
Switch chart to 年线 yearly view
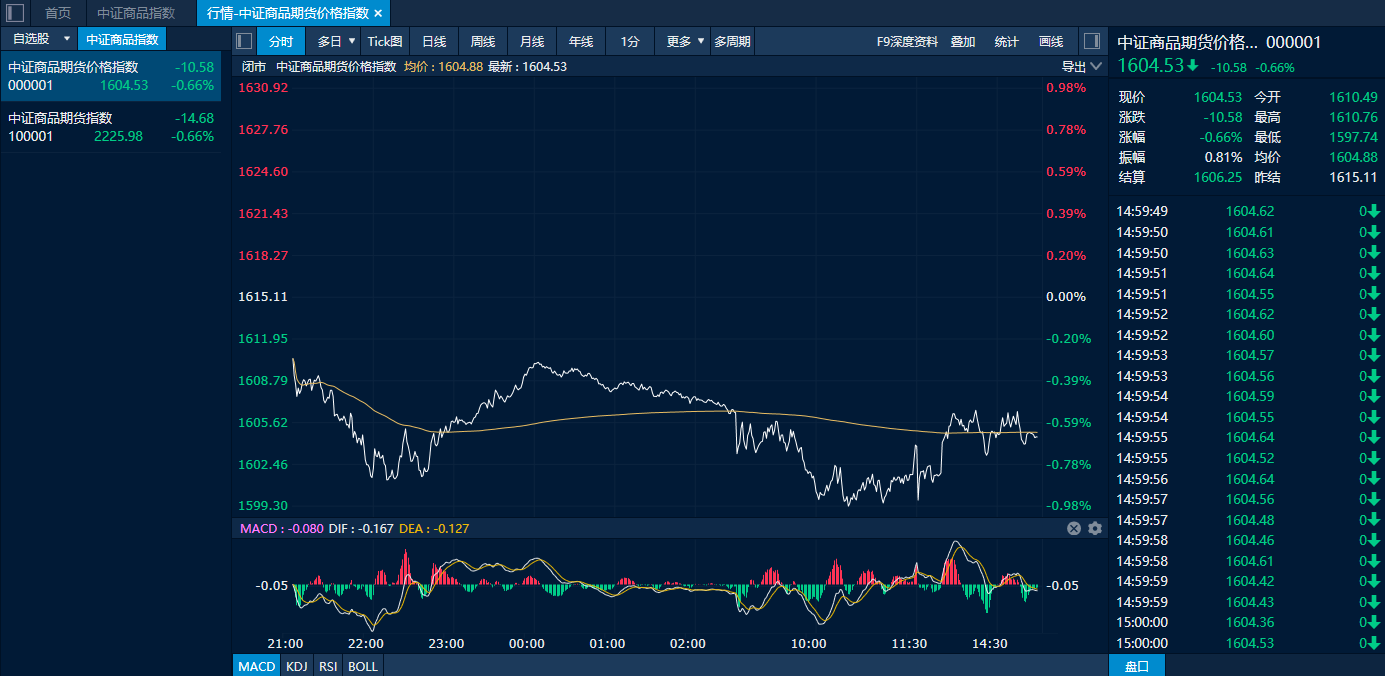coord(581,41)
